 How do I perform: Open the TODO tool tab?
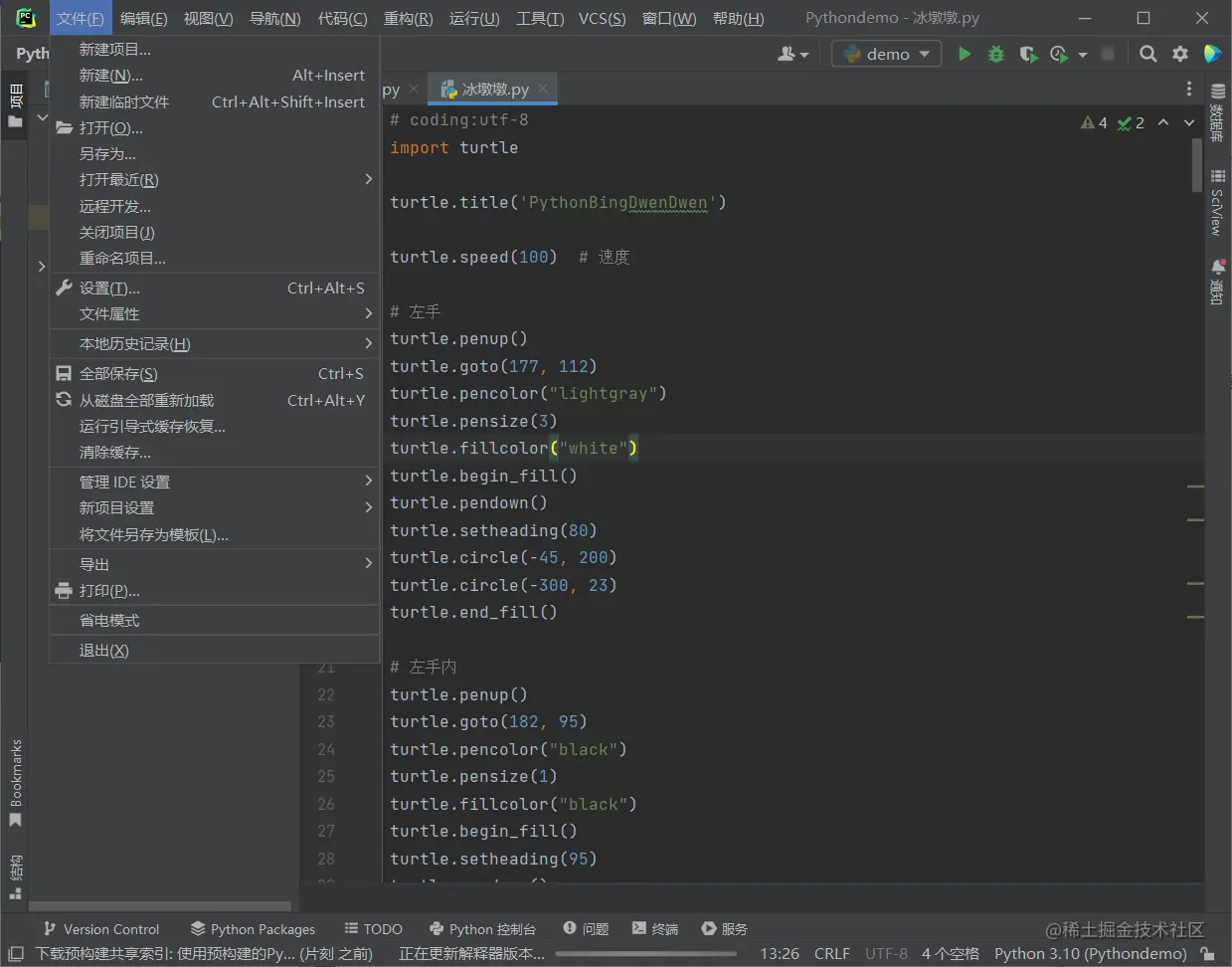point(373,928)
